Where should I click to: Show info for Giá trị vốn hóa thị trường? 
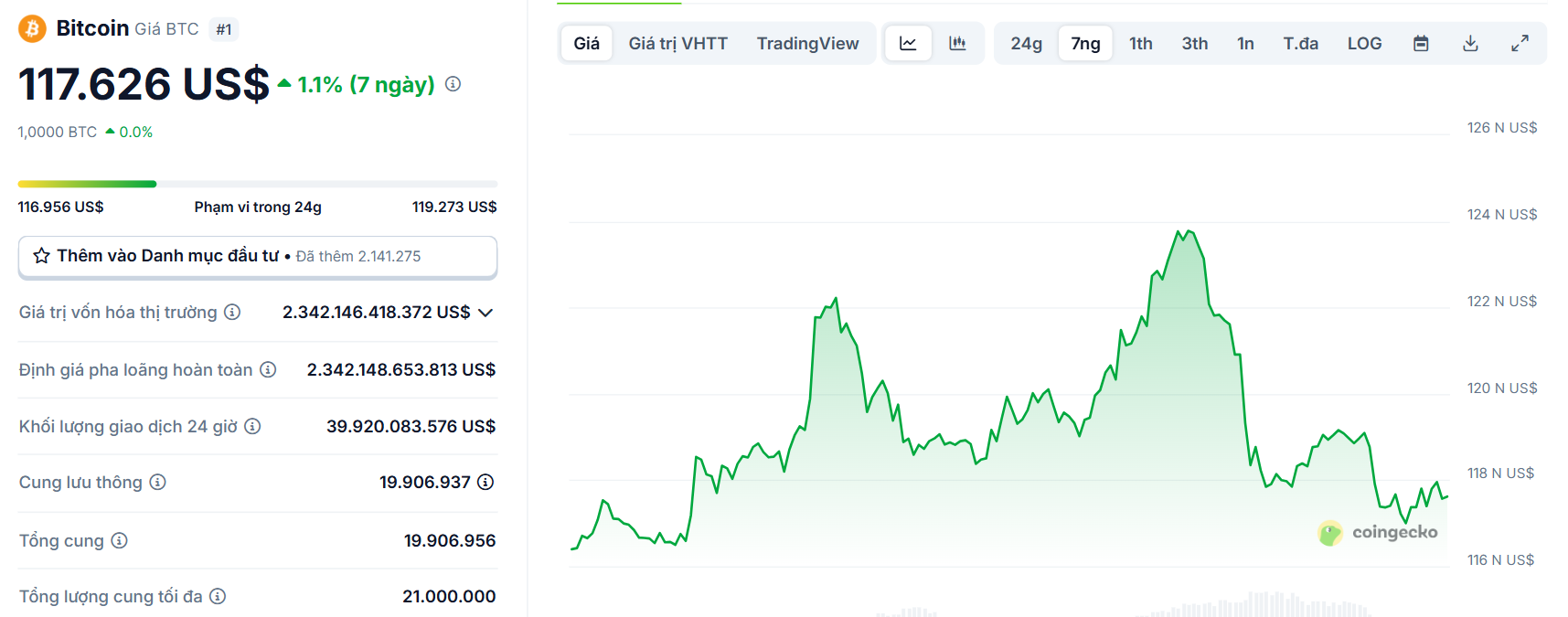pos(232,313)
